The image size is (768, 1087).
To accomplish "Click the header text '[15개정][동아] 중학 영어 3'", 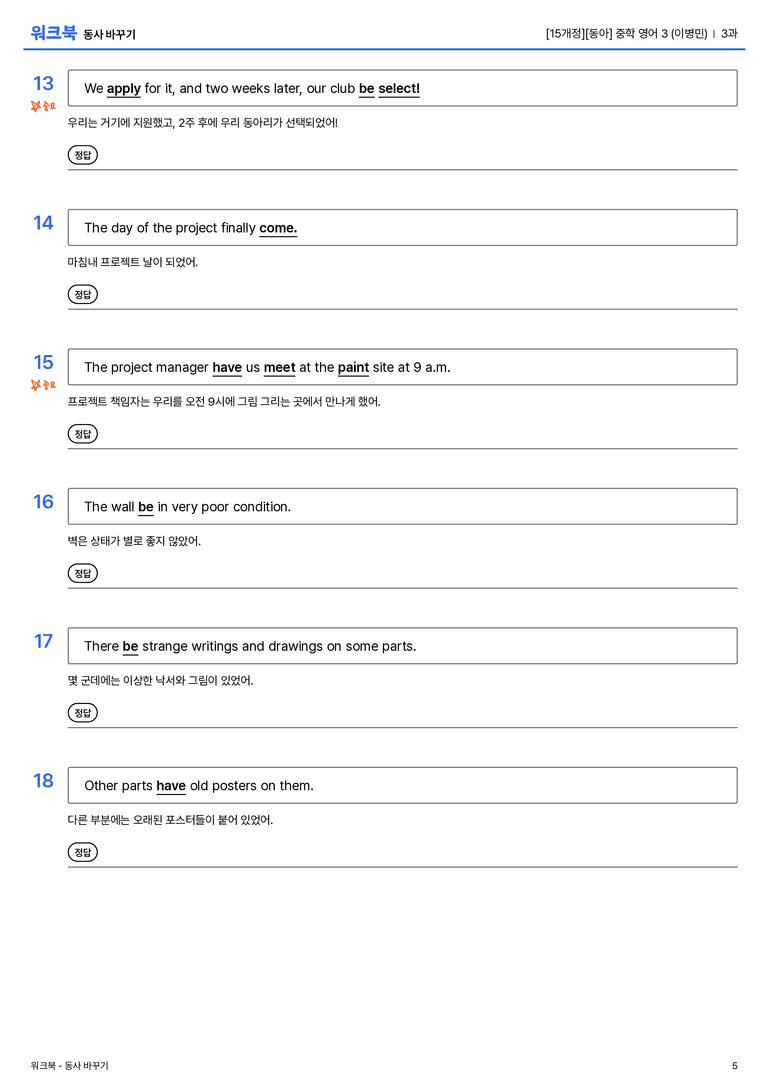I will point(606,33).
